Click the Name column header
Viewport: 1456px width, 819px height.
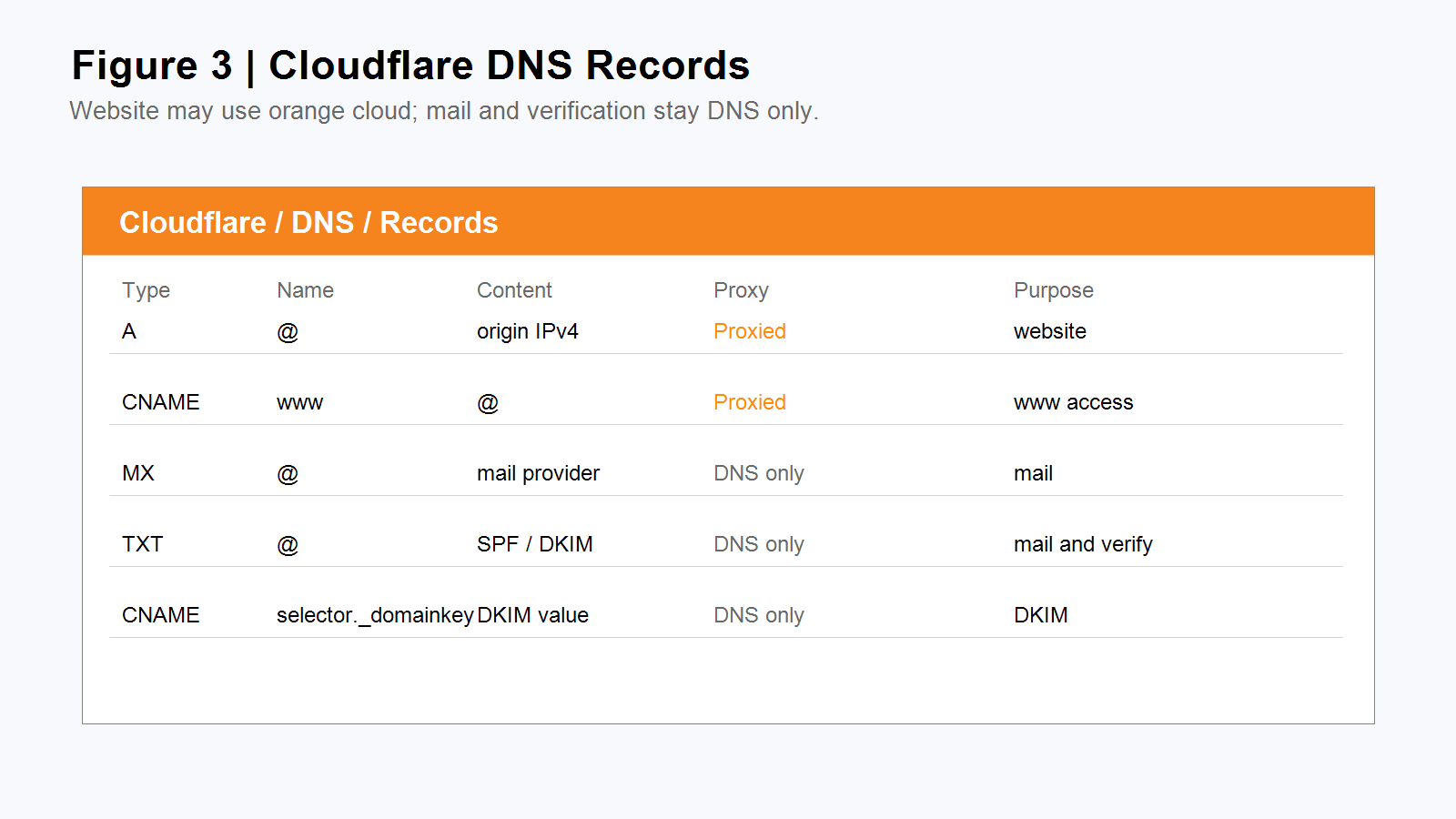pyautogui.click(x=305, y=290)
